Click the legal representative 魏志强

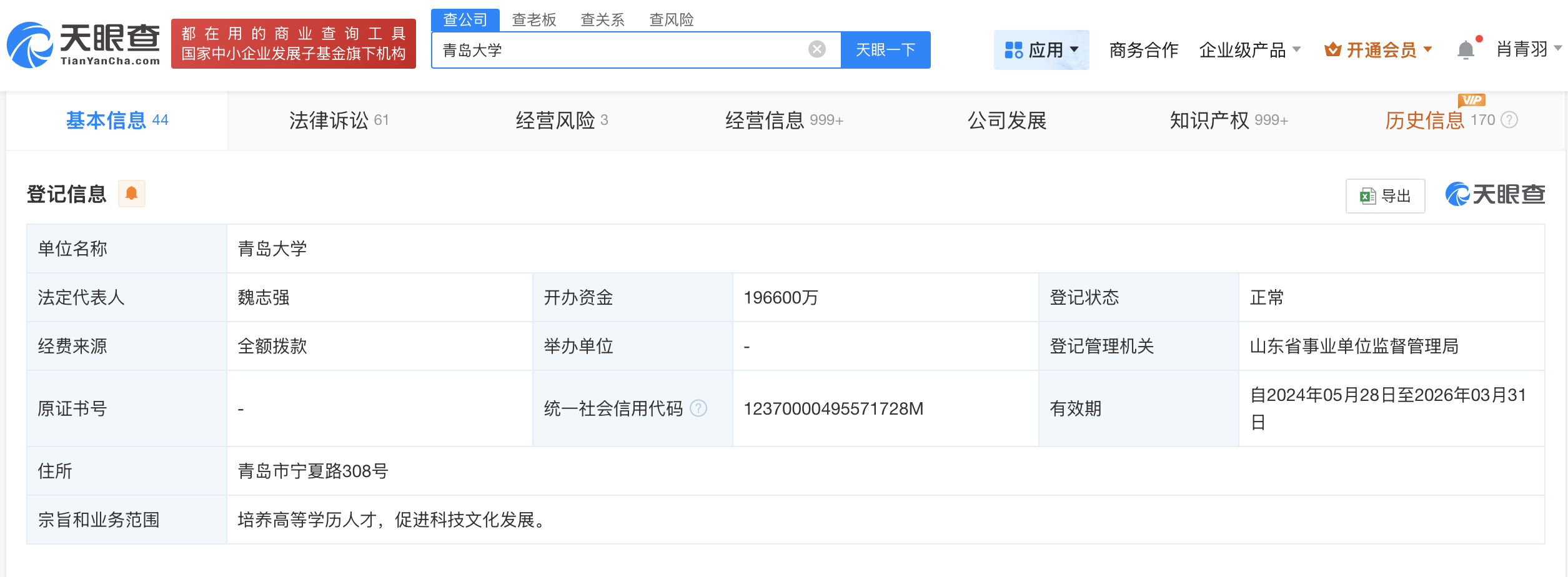click(x=264, y=297)
